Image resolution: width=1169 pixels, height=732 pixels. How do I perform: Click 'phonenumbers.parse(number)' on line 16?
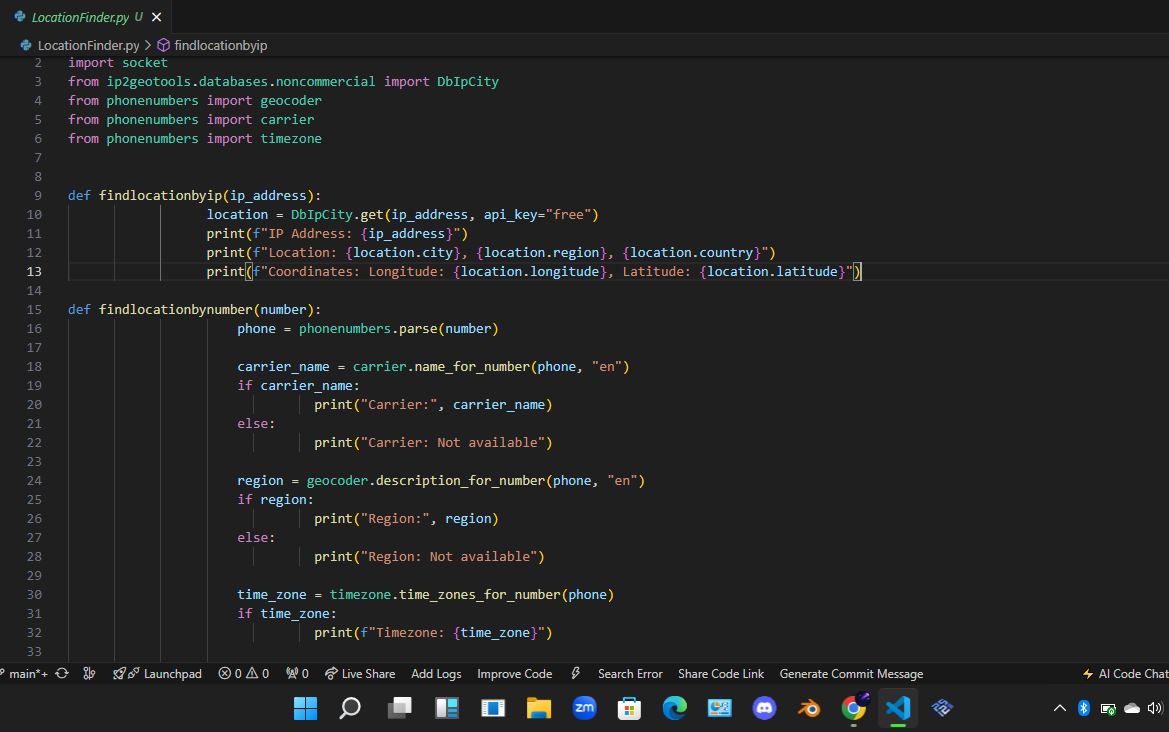coord(399,329)
